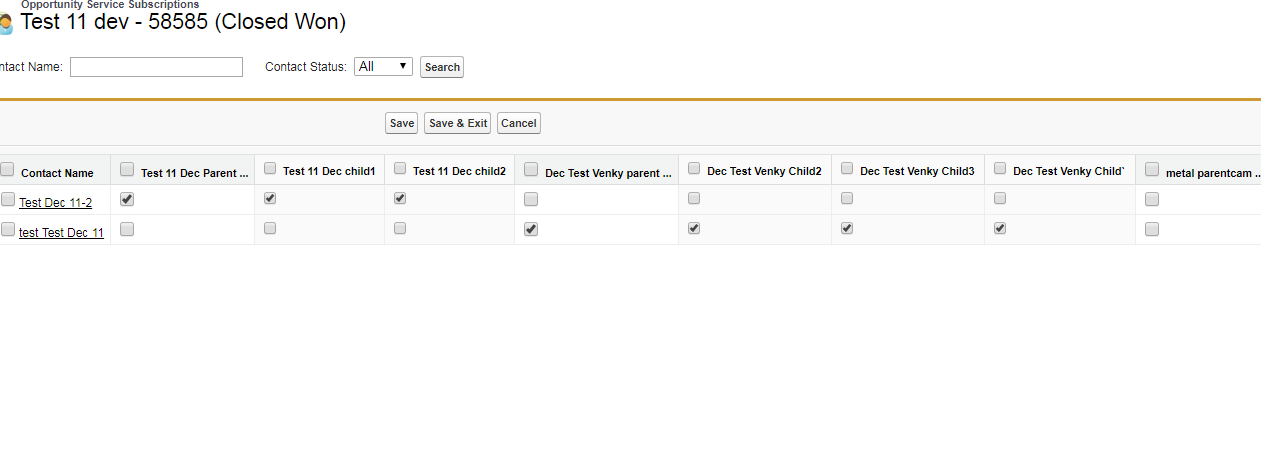Uncheck Test 11 Dec Parent for Test Dec 11-2
The height and width of the screenshot is (460, 1261).
point(127,199)
